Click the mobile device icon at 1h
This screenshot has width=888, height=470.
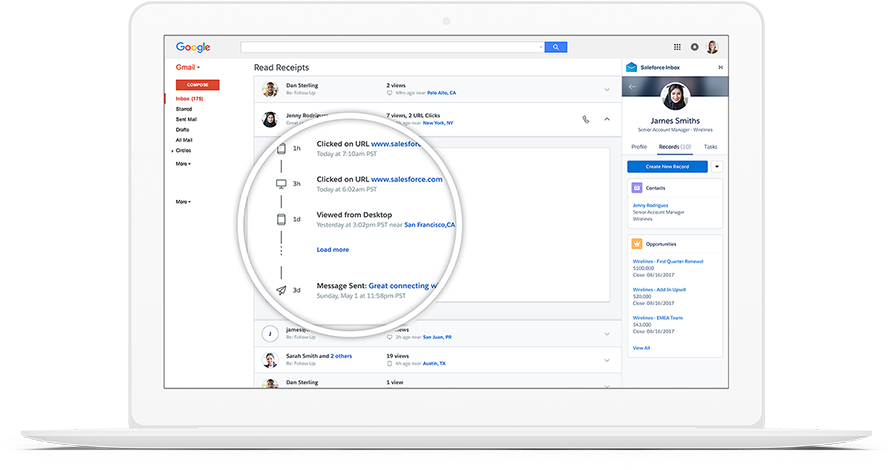pyautogui.click(x=281, y=149)
